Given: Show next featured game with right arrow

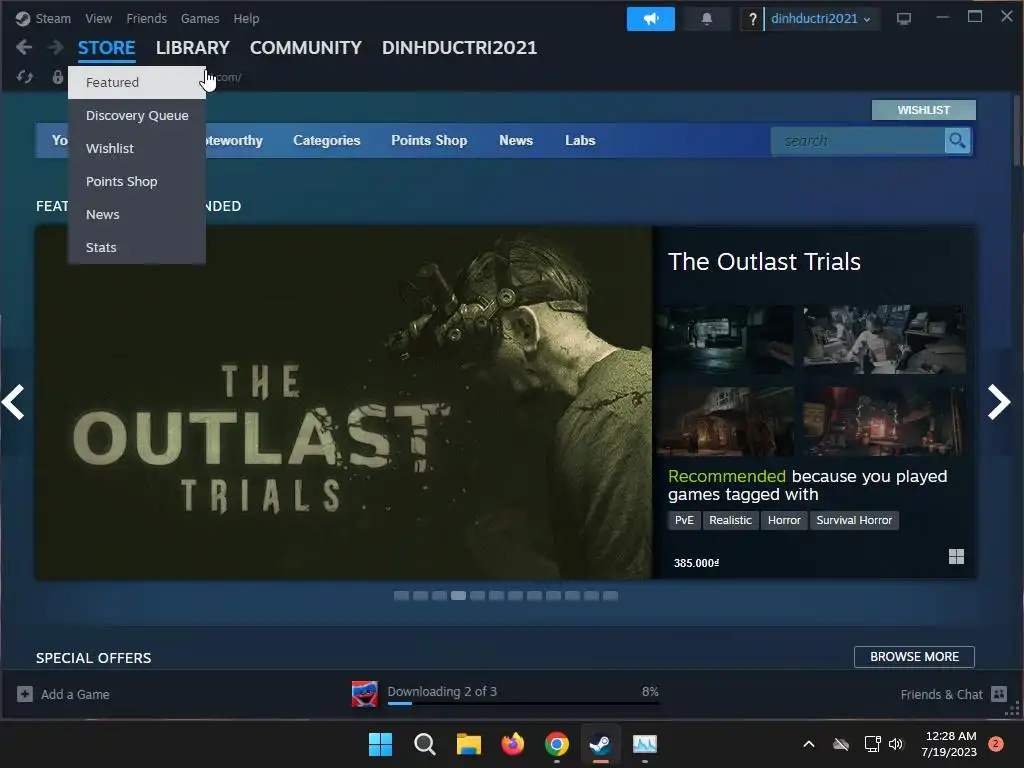Looking at the screenshot, I should point(999,402).
